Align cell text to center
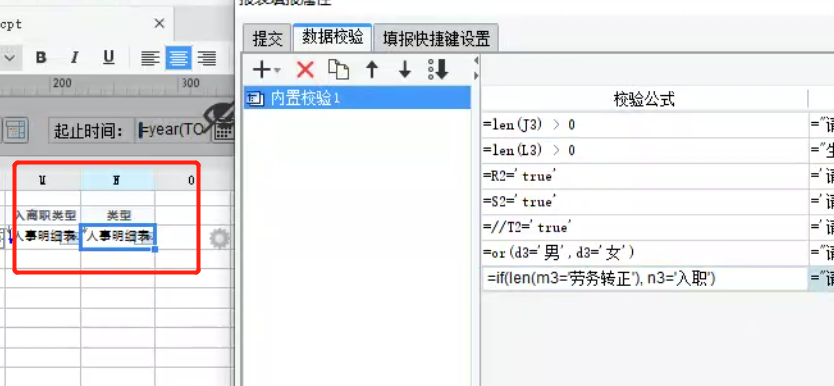Image resolution: width=834 pixels, height=386 pixels. tap(179, 58)
